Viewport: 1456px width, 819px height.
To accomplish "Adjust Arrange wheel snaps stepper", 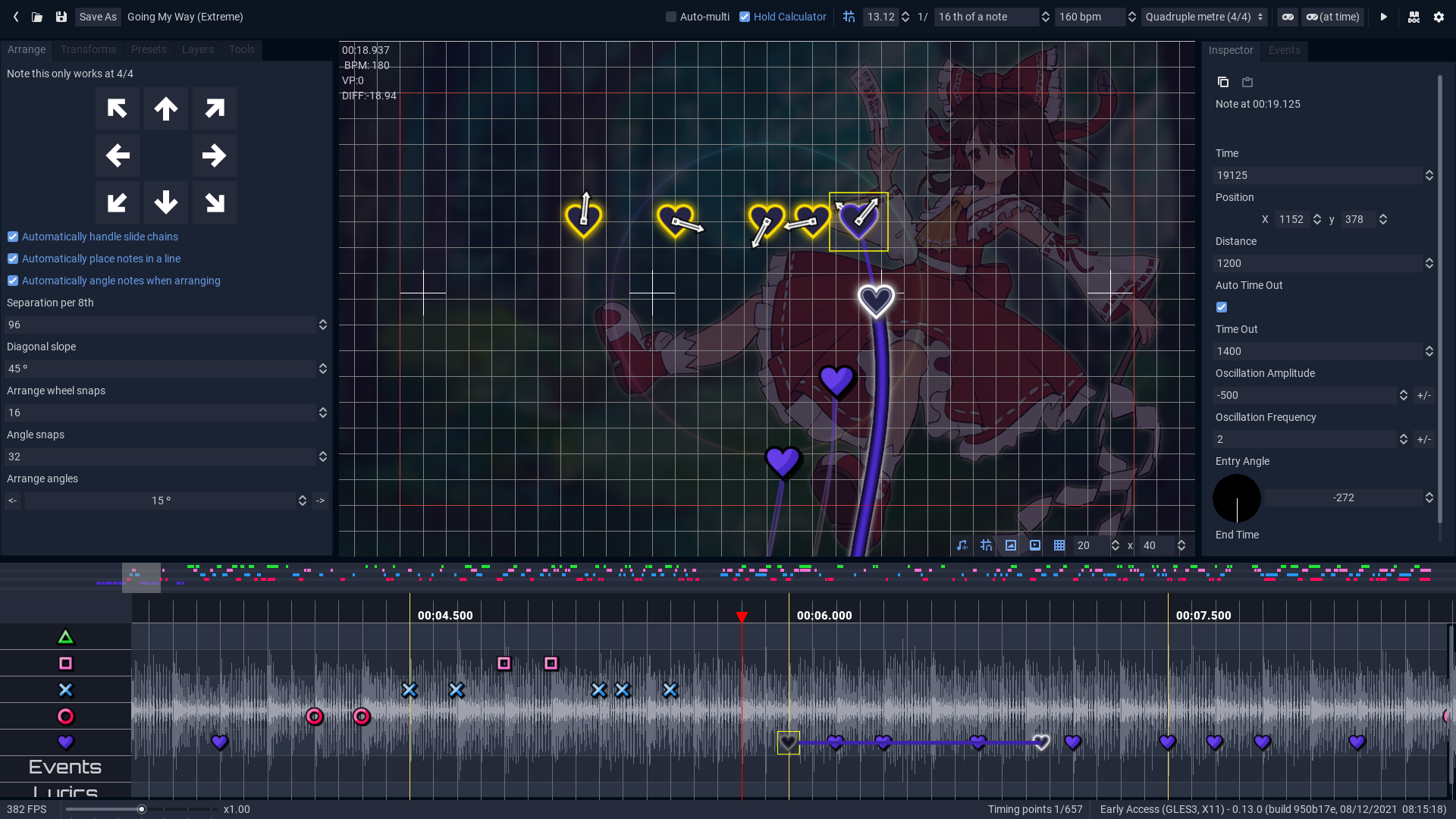I will pos(323,413).
